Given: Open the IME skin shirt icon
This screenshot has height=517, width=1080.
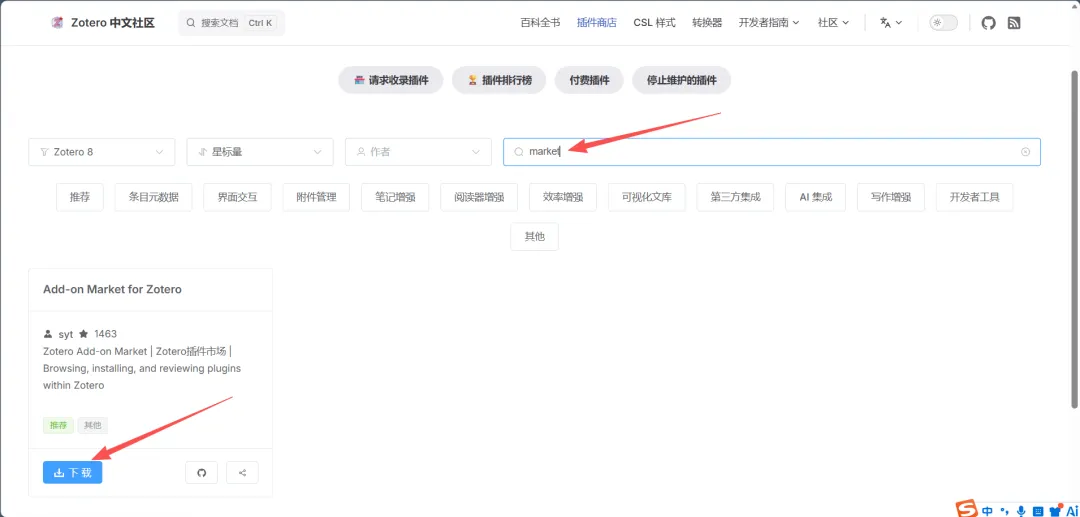Looking at the screenshot, I should click(1054, 510).
